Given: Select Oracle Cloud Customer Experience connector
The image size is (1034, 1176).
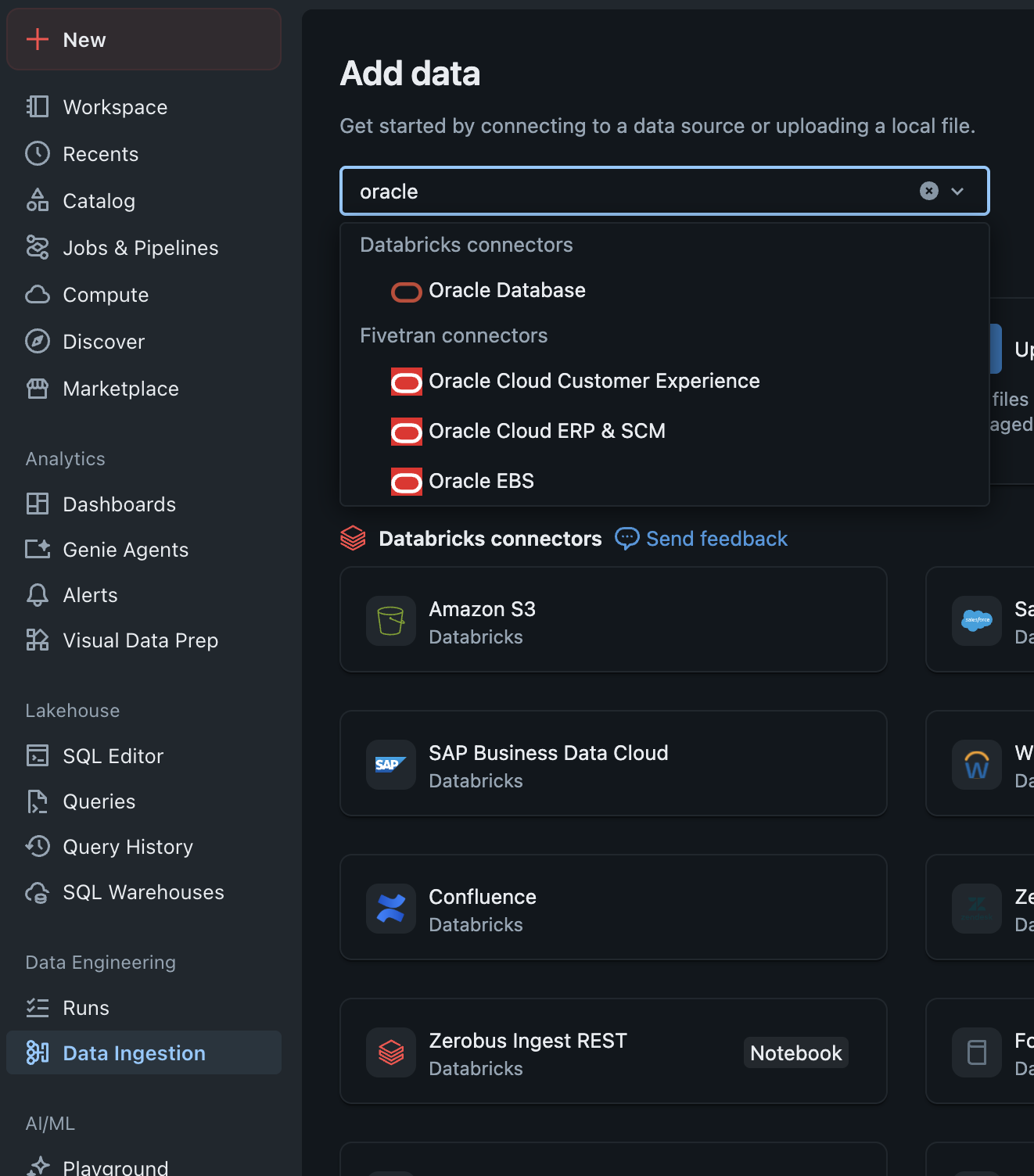Looking at the screenshot, I should 665,382.
